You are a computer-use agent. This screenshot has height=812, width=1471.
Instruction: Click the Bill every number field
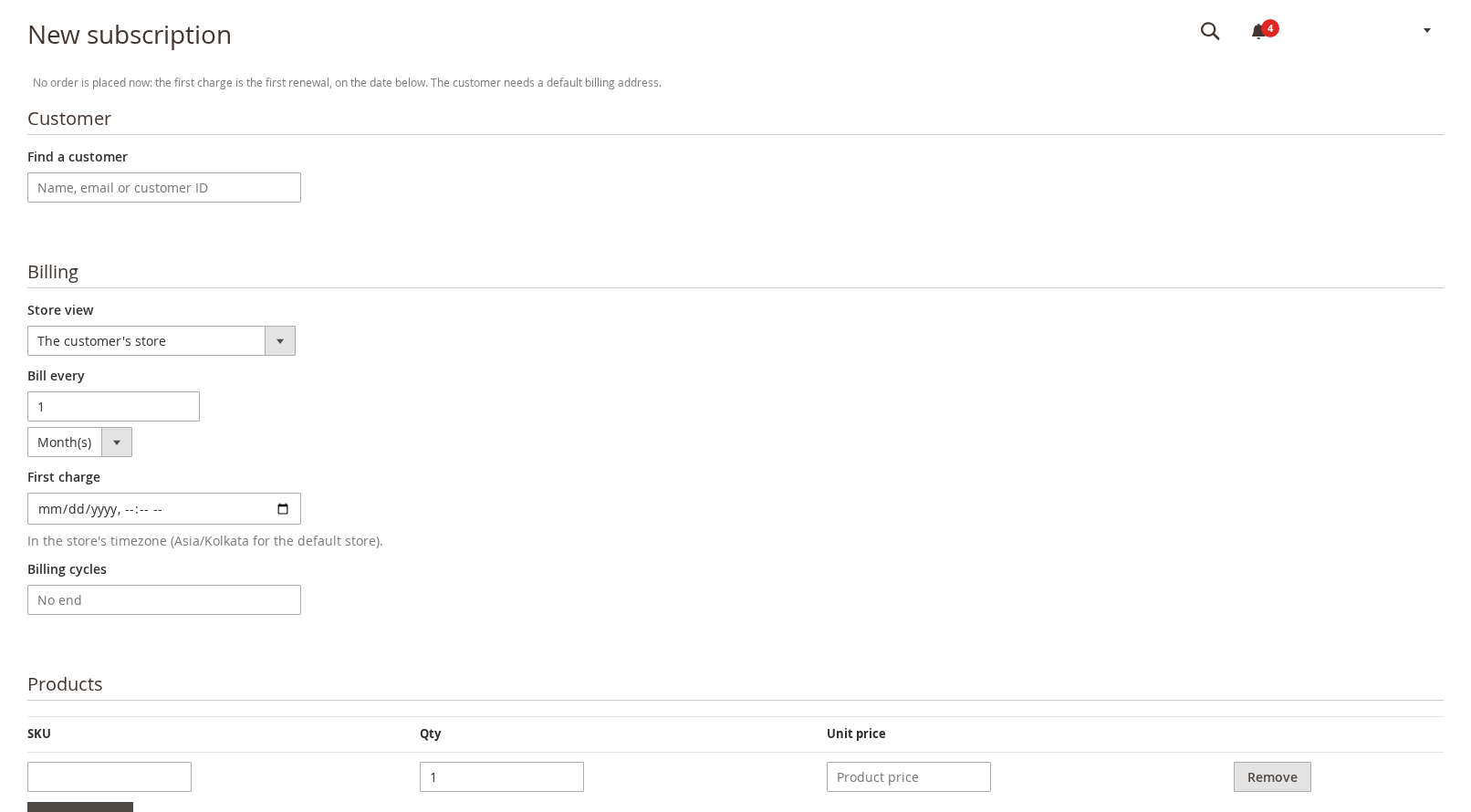point(113,407)
